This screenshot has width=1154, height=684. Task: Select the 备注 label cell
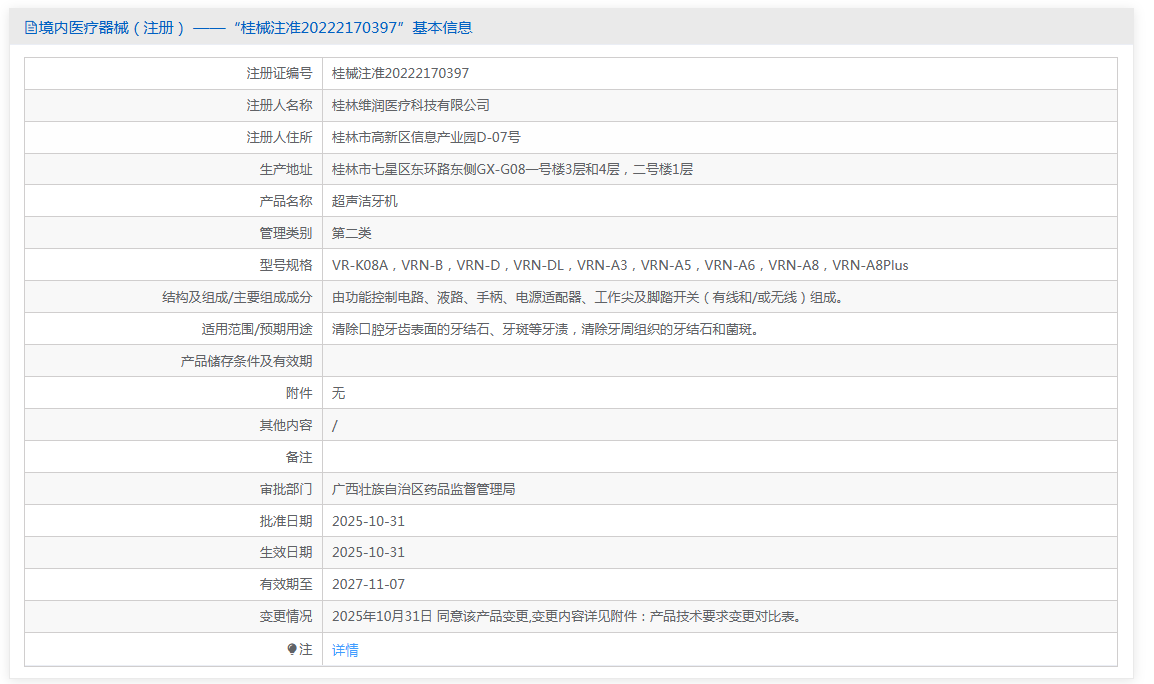pyautogui.click(x=174, y=457)
